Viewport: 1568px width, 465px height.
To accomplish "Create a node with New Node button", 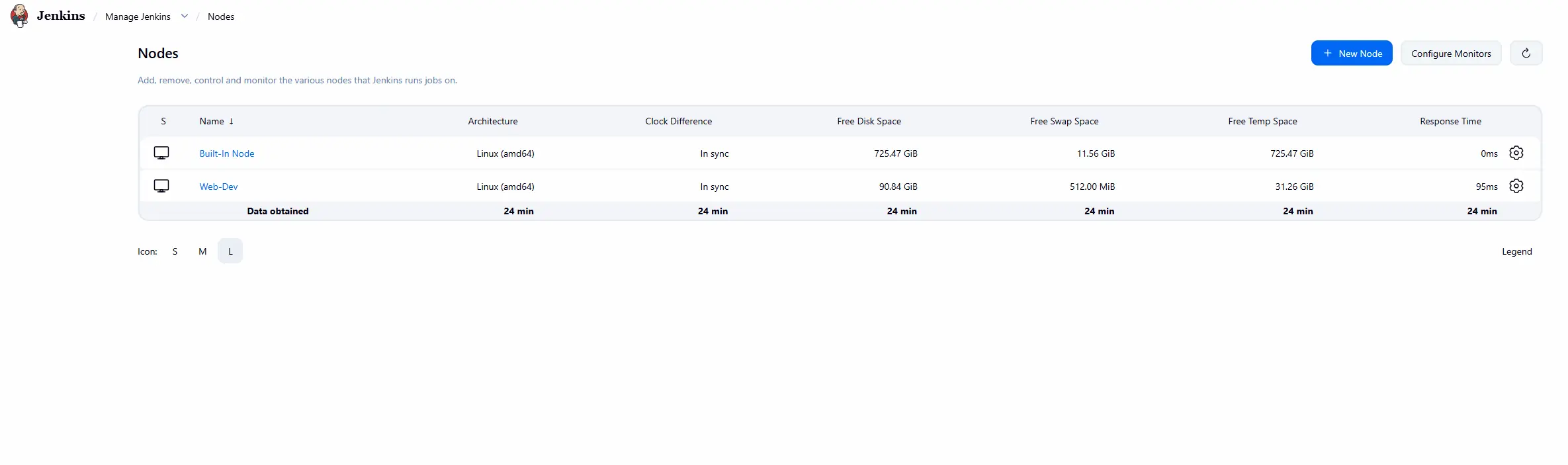I will [1352, 54].
